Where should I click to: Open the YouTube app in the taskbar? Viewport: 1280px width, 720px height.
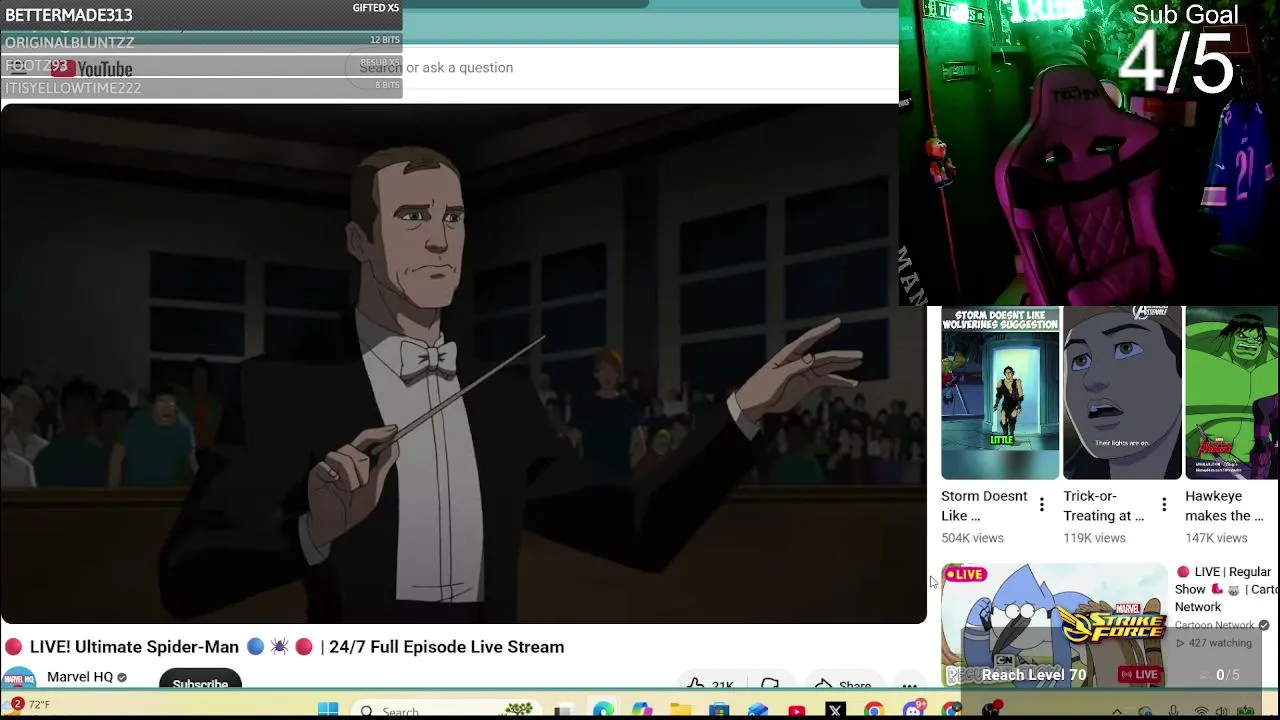click(x=797, y=711)
